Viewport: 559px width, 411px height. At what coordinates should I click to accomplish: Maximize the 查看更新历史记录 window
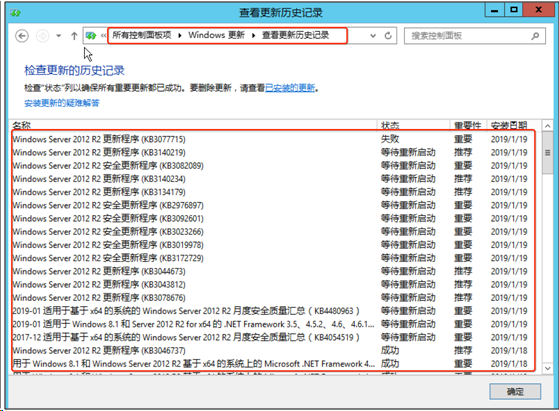click(514, 10)
